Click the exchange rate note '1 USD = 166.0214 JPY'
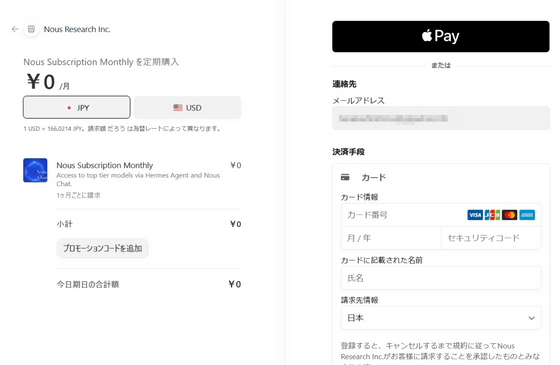This screenshot has height=365, width=560. tap(53, 129)
